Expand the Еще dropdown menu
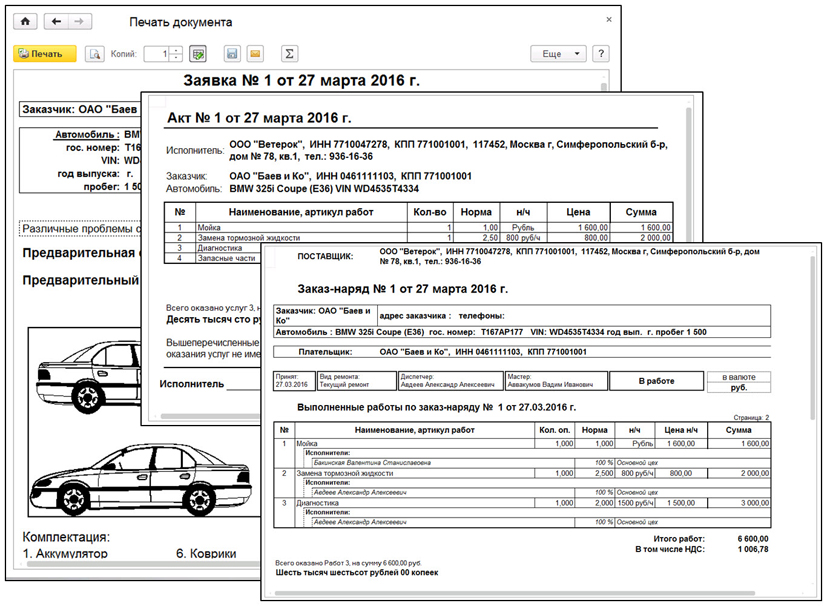 [x=558, y=54]
